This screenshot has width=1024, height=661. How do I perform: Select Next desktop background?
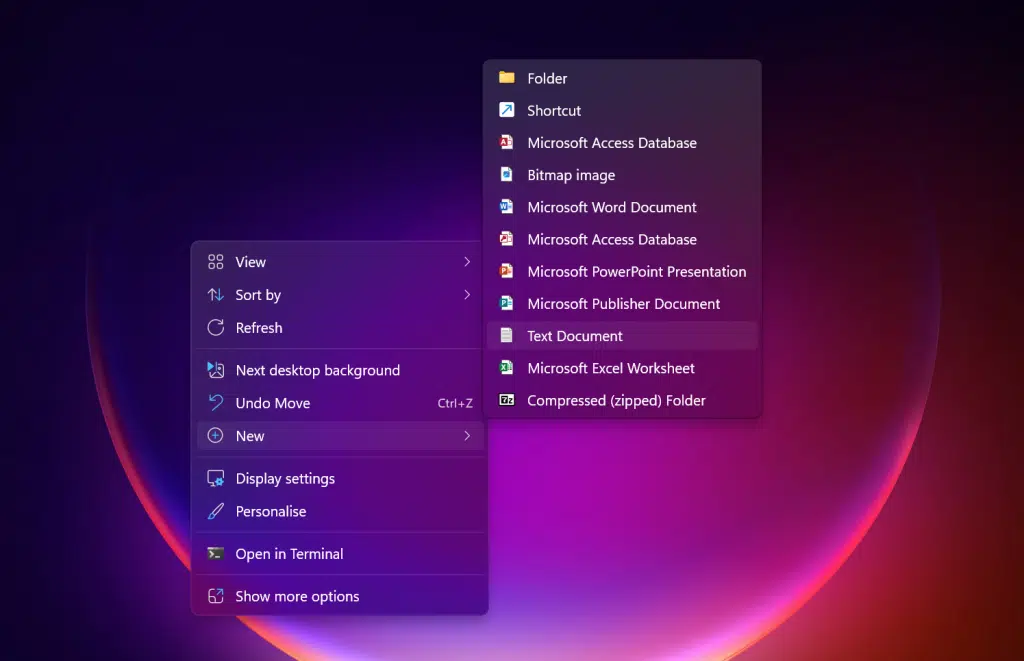tap(317, 370)
